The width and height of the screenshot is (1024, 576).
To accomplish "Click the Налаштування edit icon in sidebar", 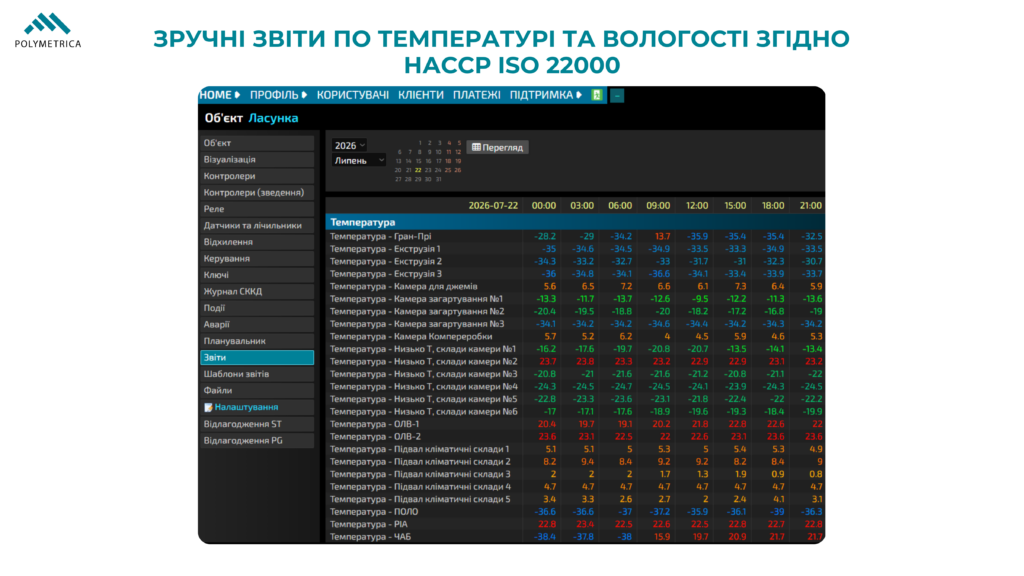I will click(208, 408).
